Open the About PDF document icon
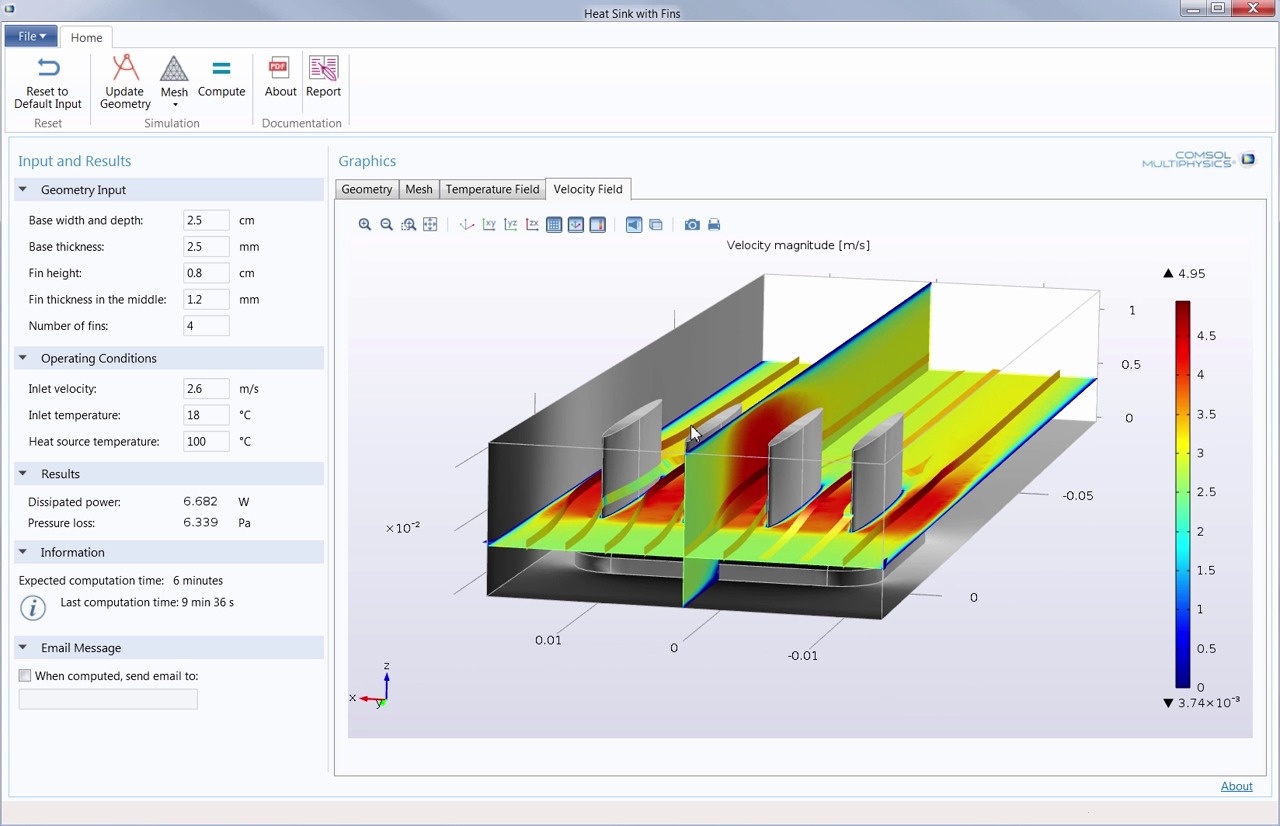Screen dimensions: 1280x826 [x=279, y=68]
